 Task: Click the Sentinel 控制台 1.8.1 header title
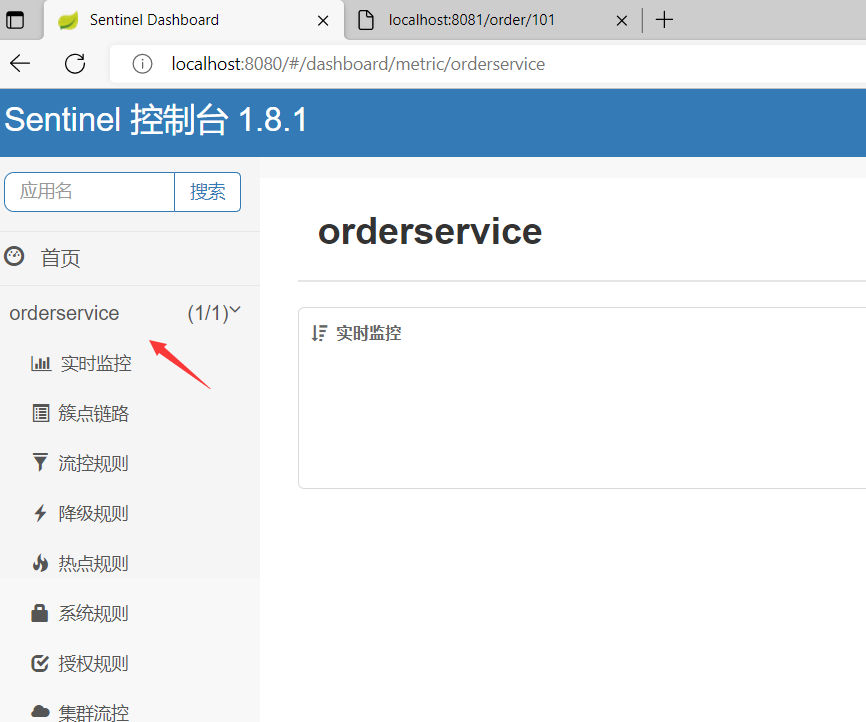coord(156,119)
